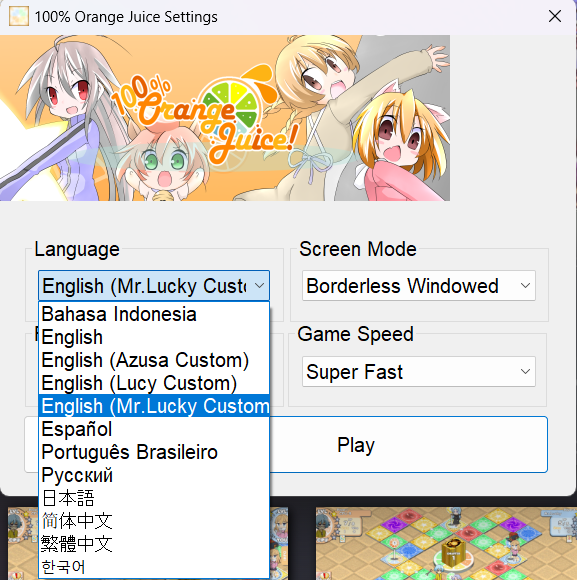
Task: Open the game board screenshot thumbnail on the right
Action: pyautogui.click(x=446, y=543)
